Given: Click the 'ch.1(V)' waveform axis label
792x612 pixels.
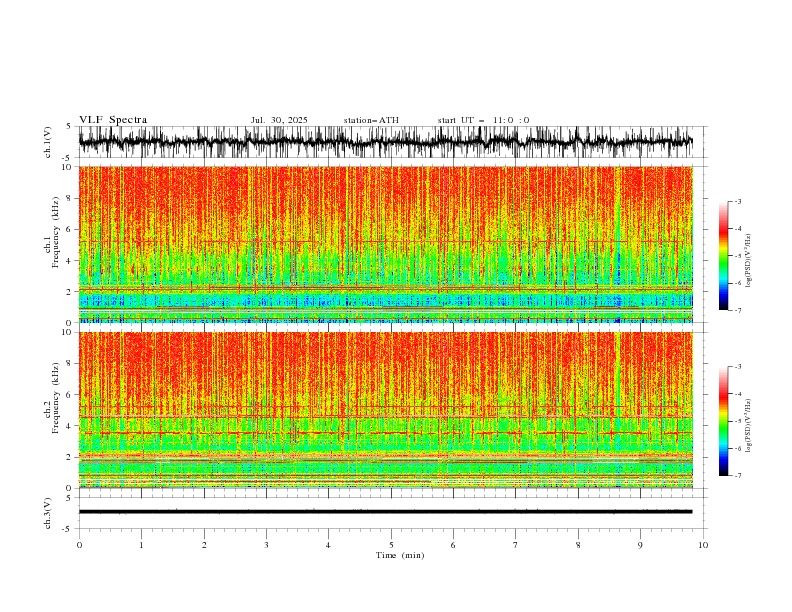Looking at the screenshot, I should point(48,142).
